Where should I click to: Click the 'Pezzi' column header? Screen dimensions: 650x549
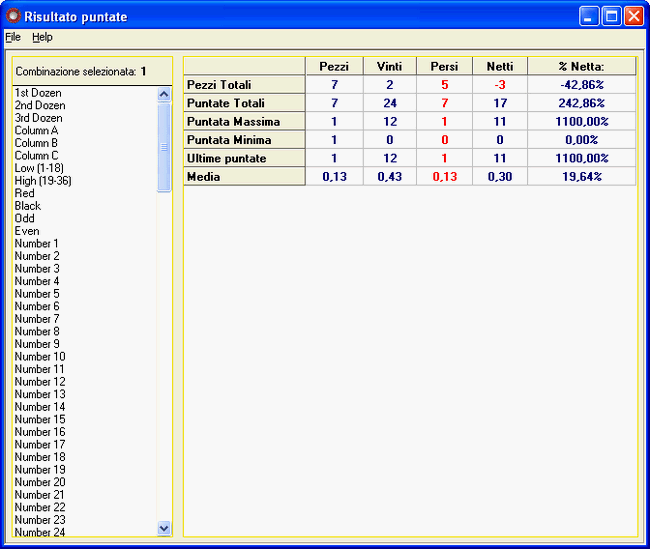[334, 66]
